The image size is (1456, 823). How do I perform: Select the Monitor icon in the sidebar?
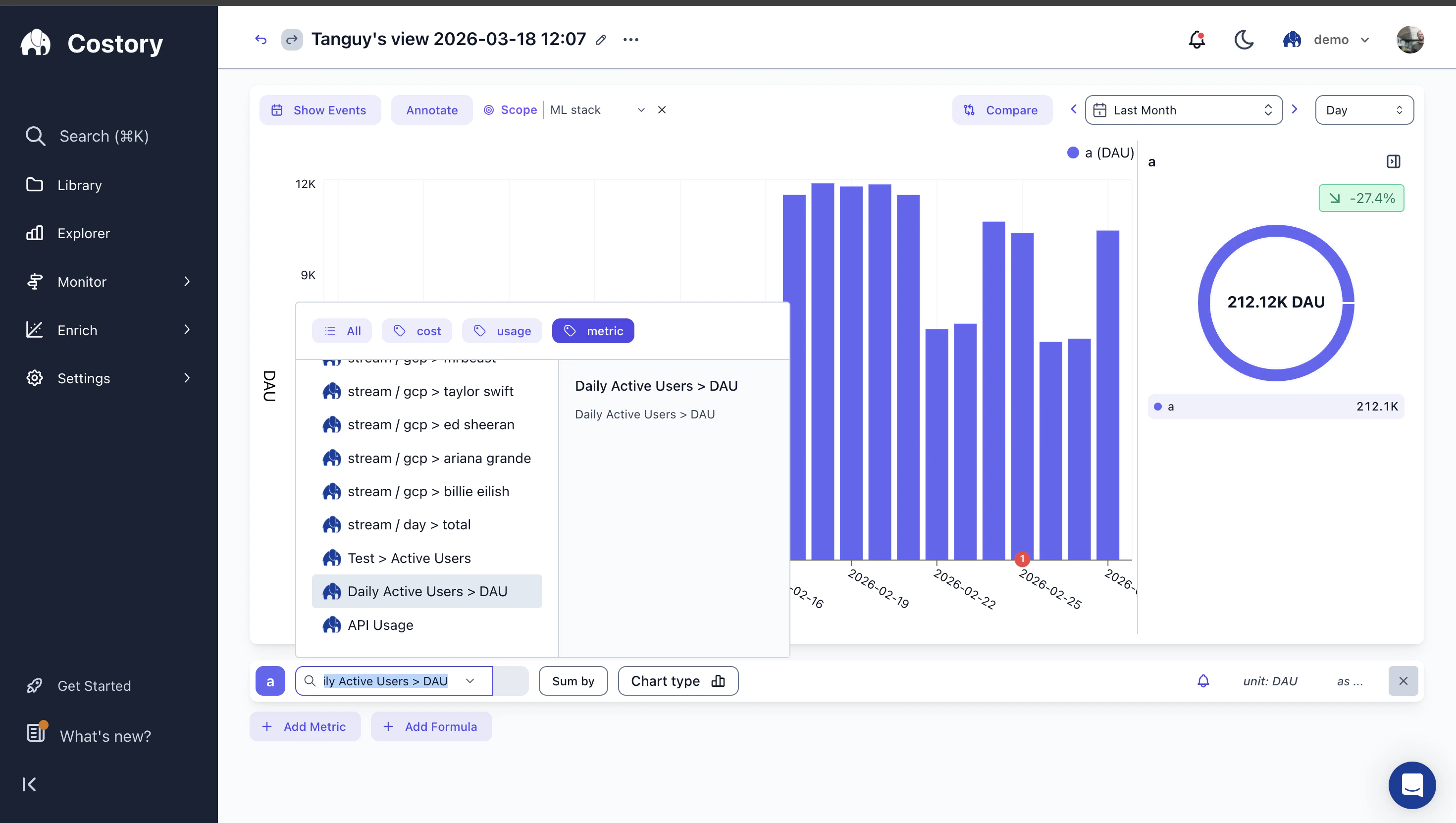point(35,281)
